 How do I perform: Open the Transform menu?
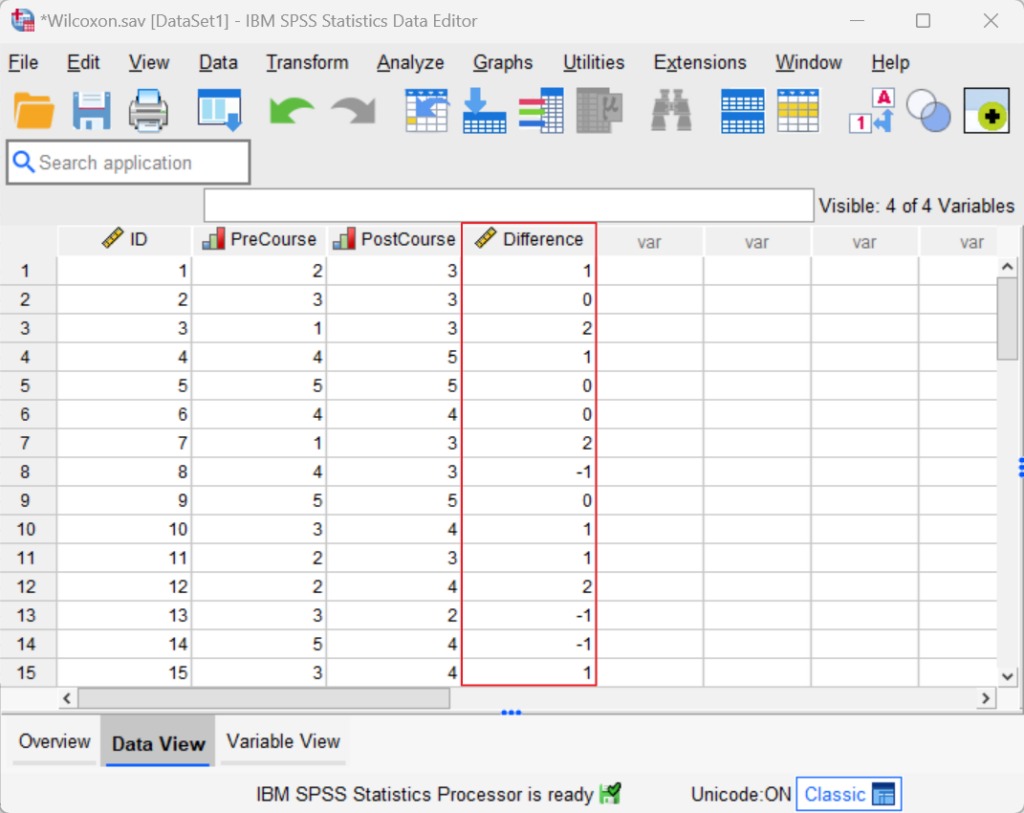[307, 62]
